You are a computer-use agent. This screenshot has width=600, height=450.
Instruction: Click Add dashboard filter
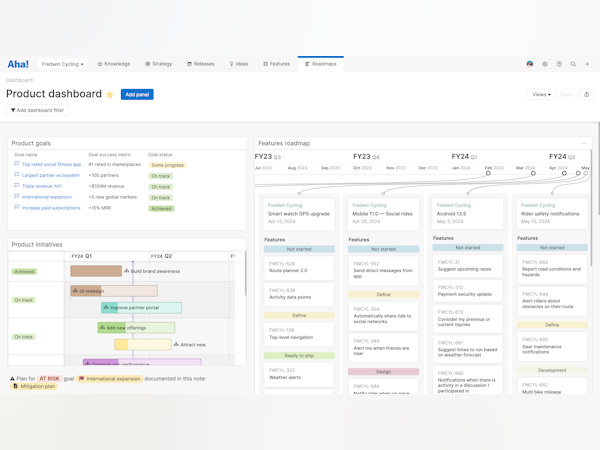point(37,110)
